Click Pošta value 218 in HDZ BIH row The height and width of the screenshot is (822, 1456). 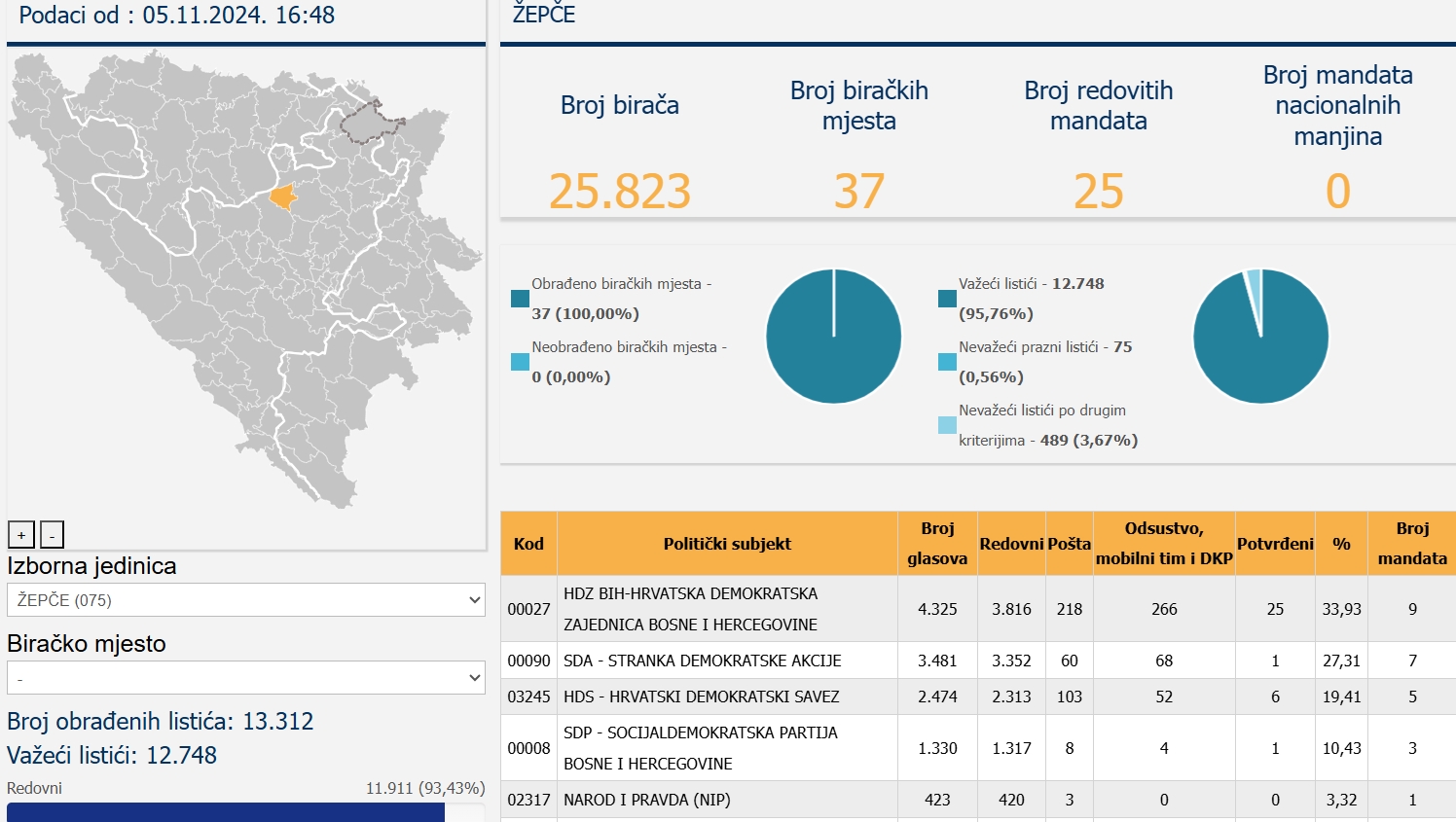1070,609
